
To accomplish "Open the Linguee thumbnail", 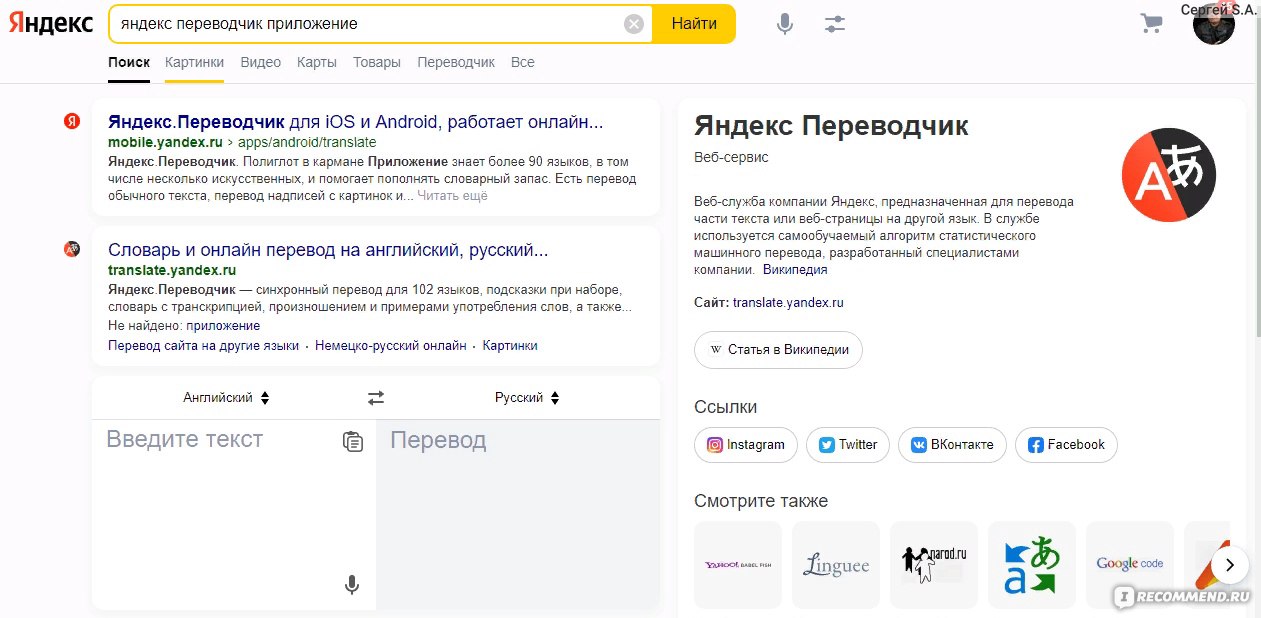I will (x=836, y=565).
